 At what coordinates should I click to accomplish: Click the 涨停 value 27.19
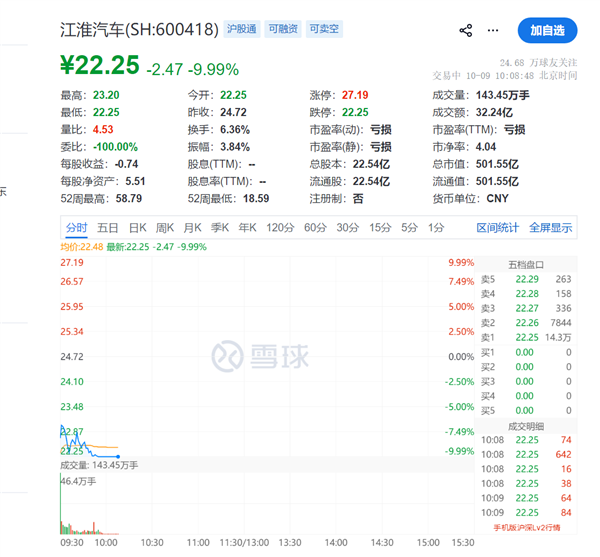pyautogui.click(x=355, y=95)
